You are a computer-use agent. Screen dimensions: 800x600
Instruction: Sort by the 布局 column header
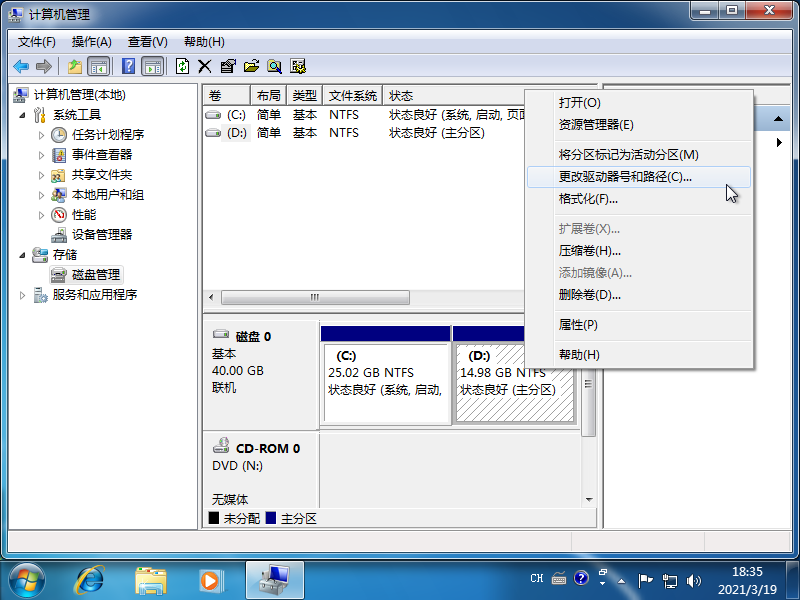(x=269, y=96)
